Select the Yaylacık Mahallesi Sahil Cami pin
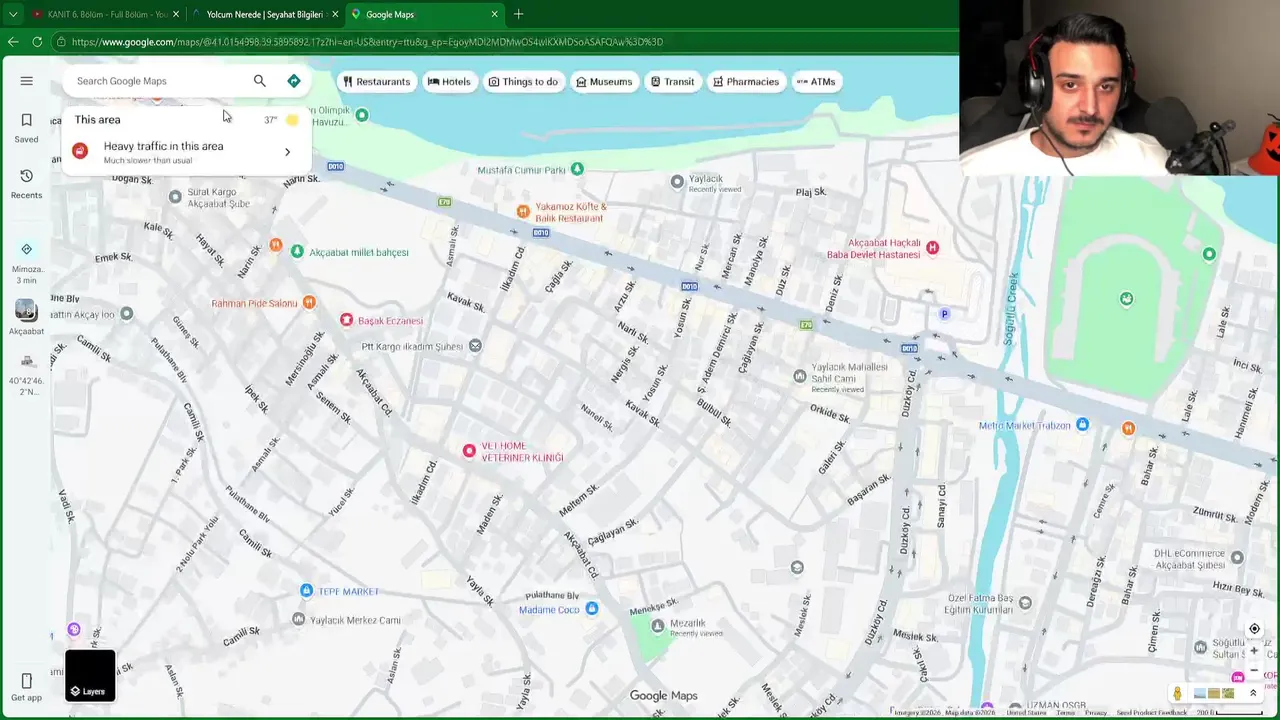Screen dimensions: 1280x720 tap(799, 376)
